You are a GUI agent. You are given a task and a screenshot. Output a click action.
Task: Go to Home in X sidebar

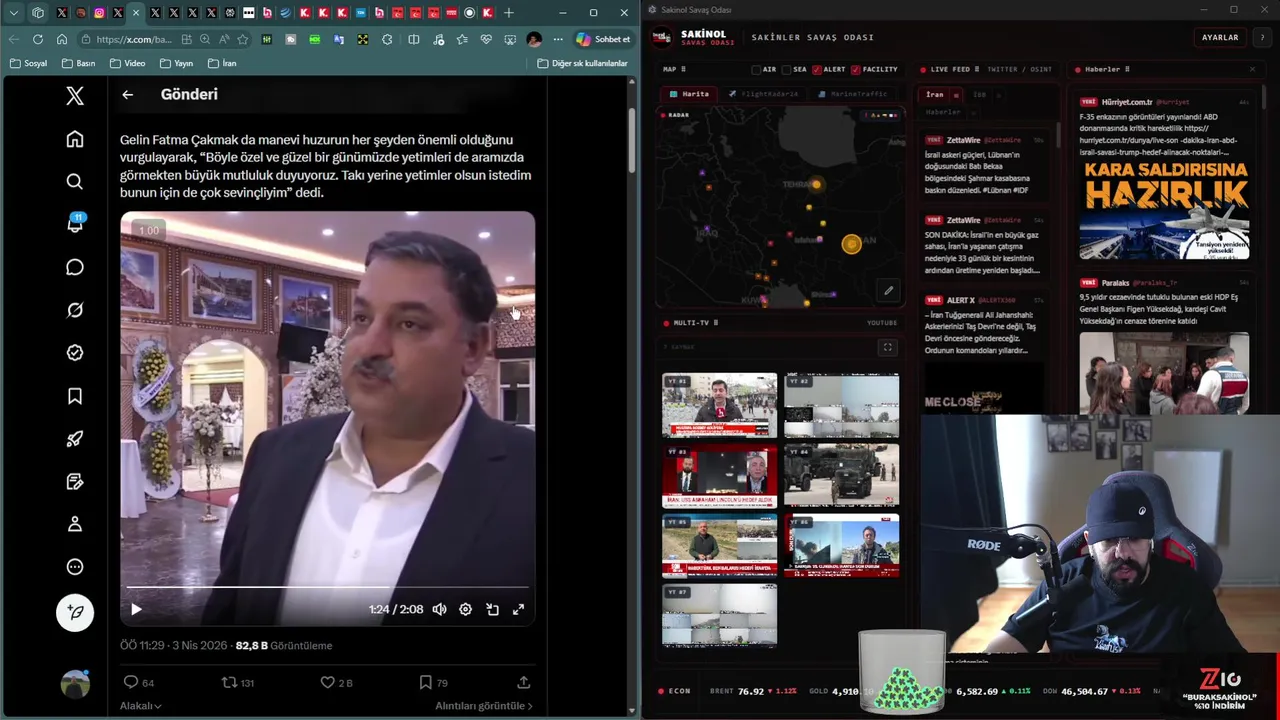pos(75,139)
